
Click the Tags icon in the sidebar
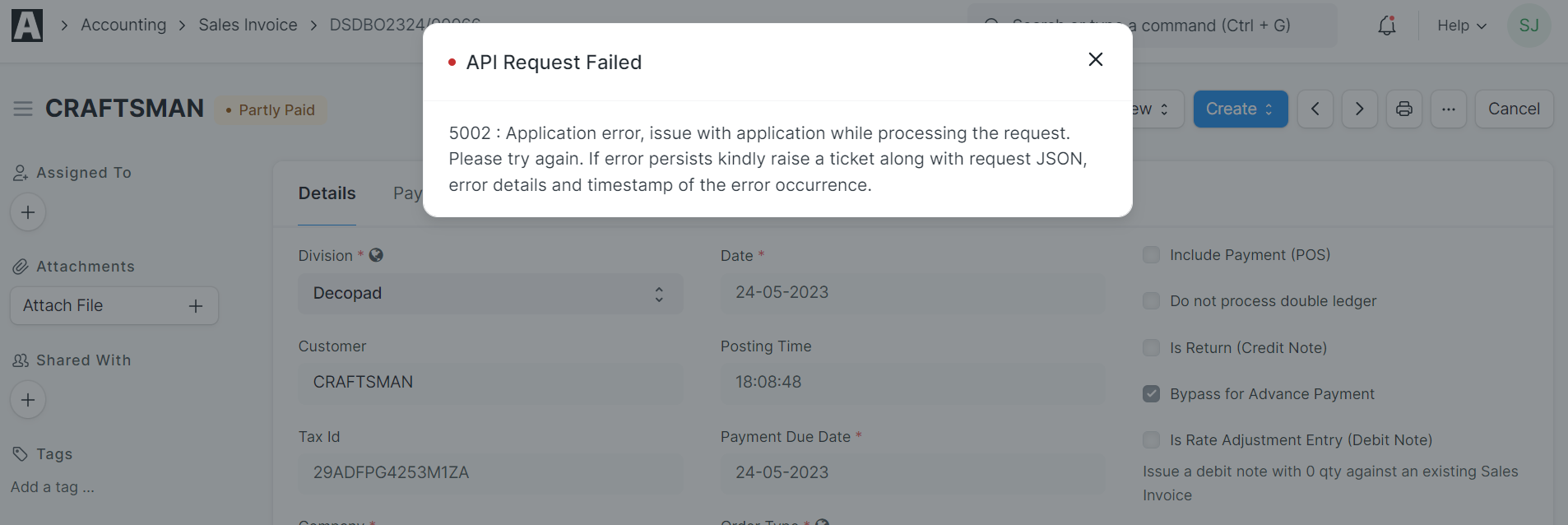click(x=20, y=453)
